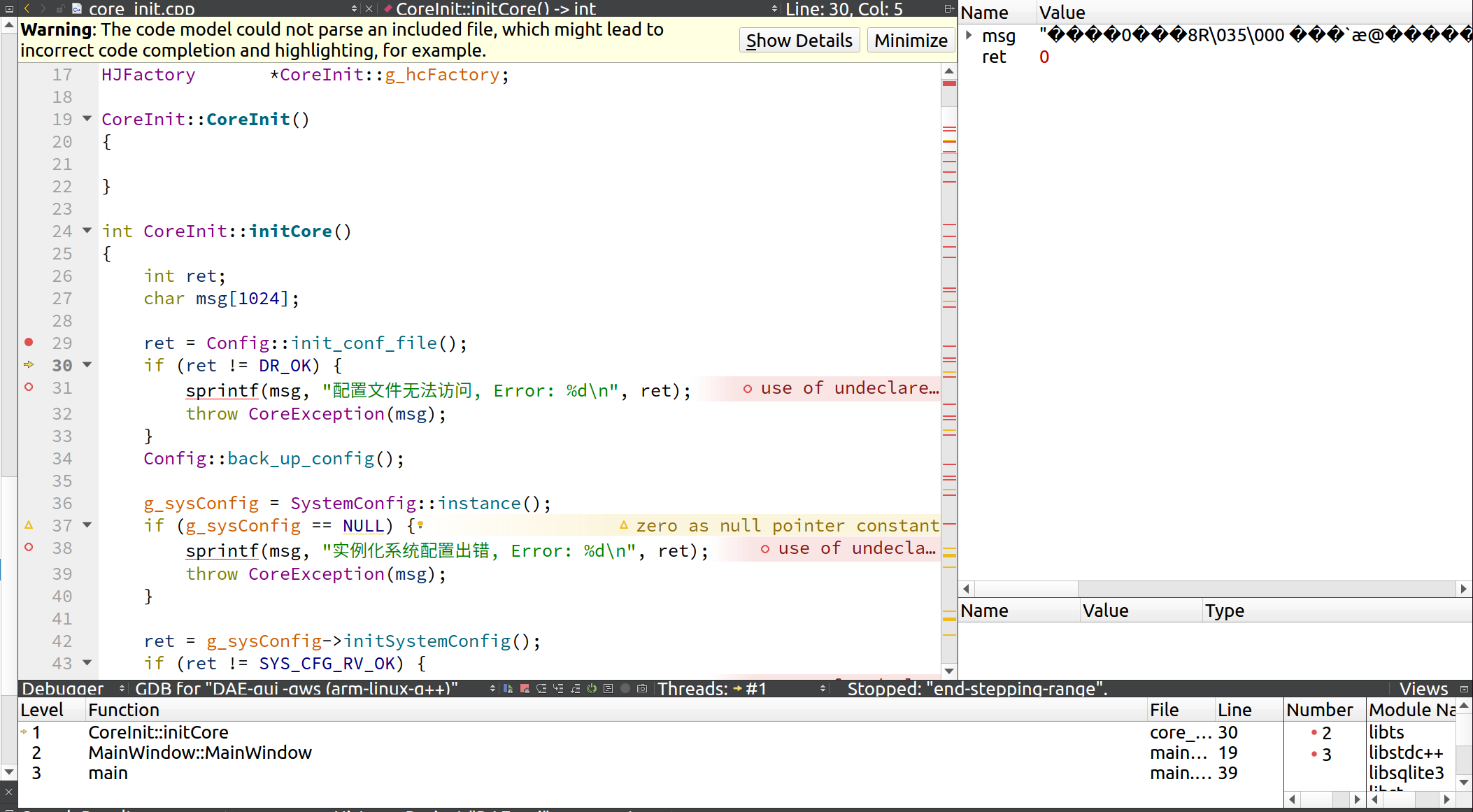The image size is (1473, 812).
Task: Click the green restart debugging icon
Action: [x=592, y=689]
